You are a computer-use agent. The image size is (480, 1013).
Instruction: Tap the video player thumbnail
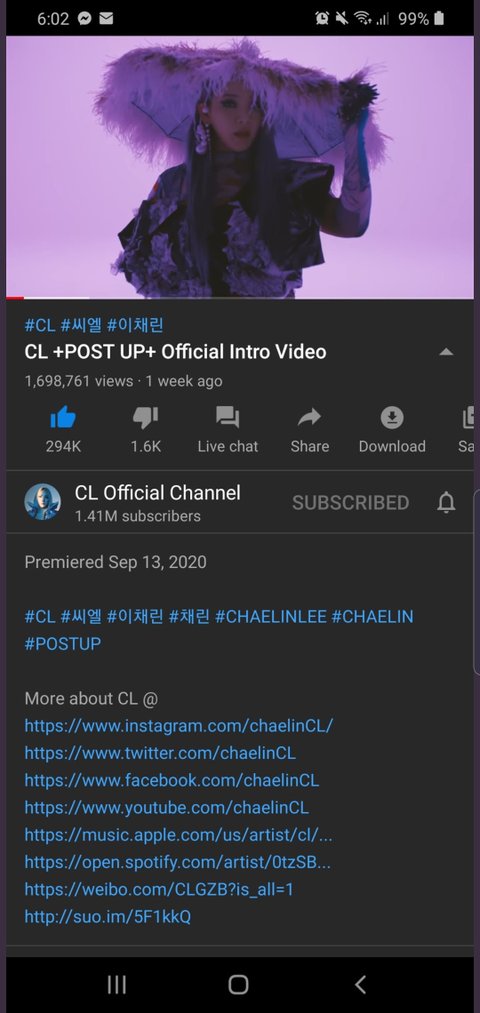(x=240, y=167)
